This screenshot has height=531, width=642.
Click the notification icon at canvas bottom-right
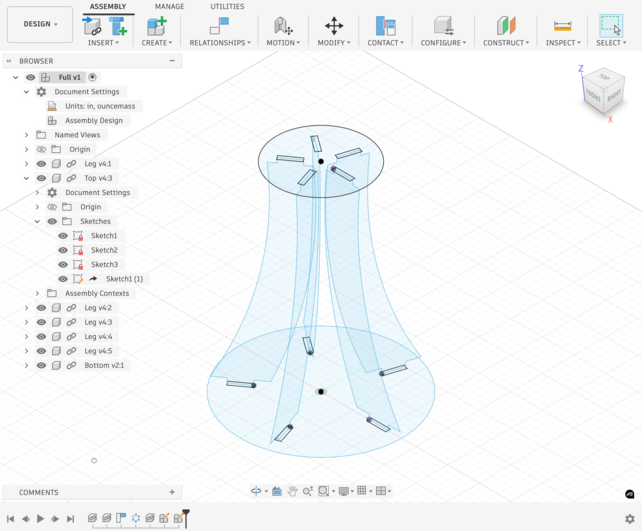(630, 494)
